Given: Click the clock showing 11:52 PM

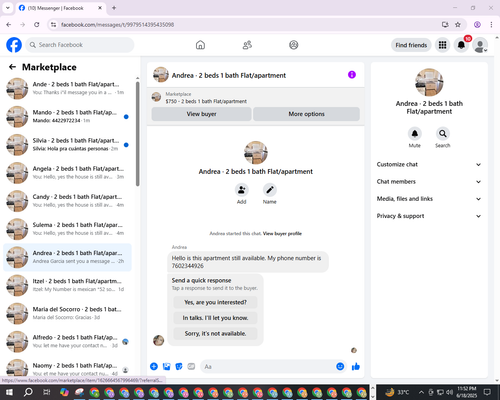Looking at the screenshot, I should point(467,389).
